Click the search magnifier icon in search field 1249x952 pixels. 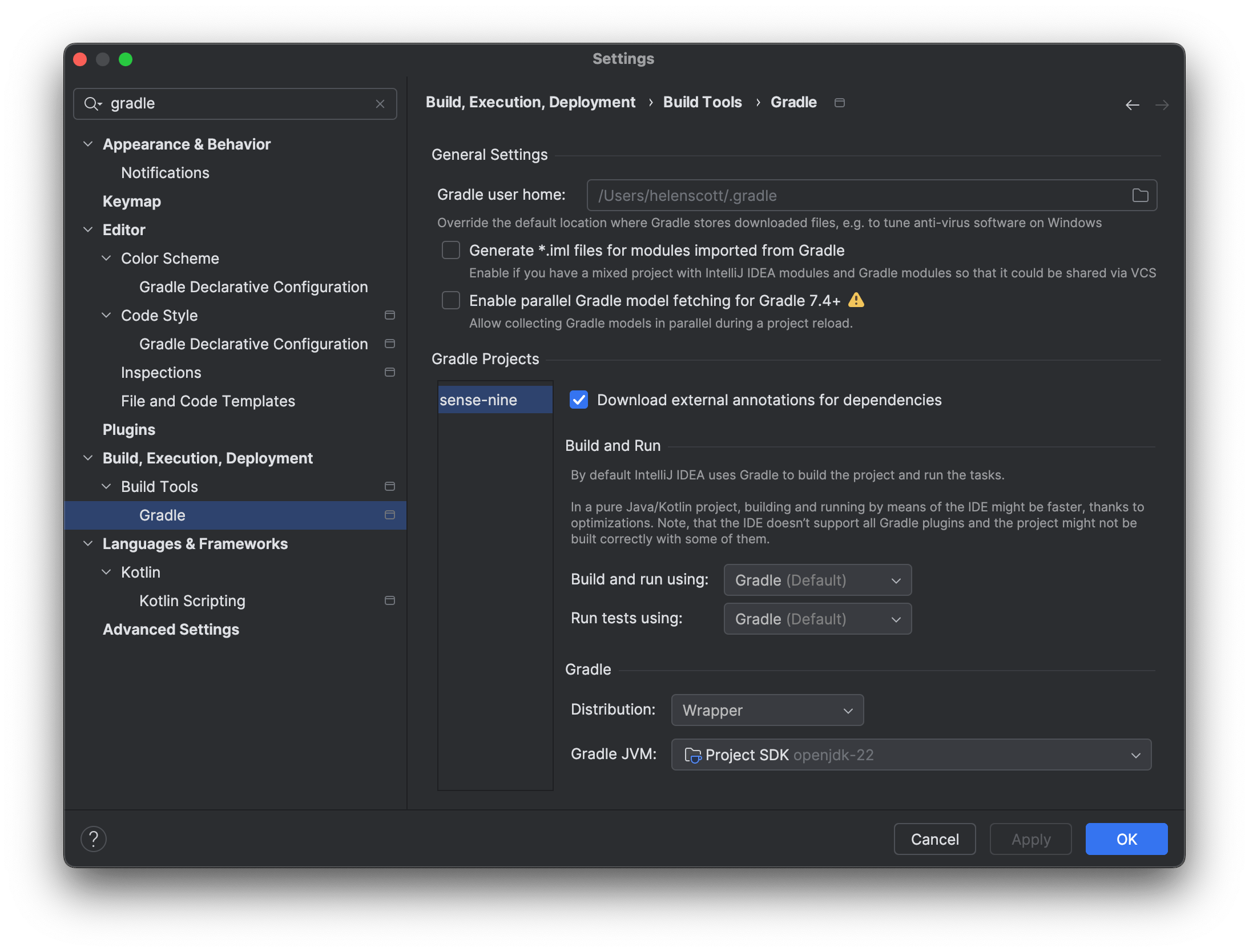click(x=91, y=104)
